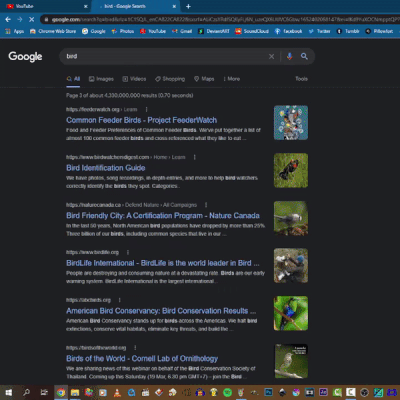Open options menu for abcbirds.org result
The width and height of the screenshot is (400, 400).
pos(119,300)
